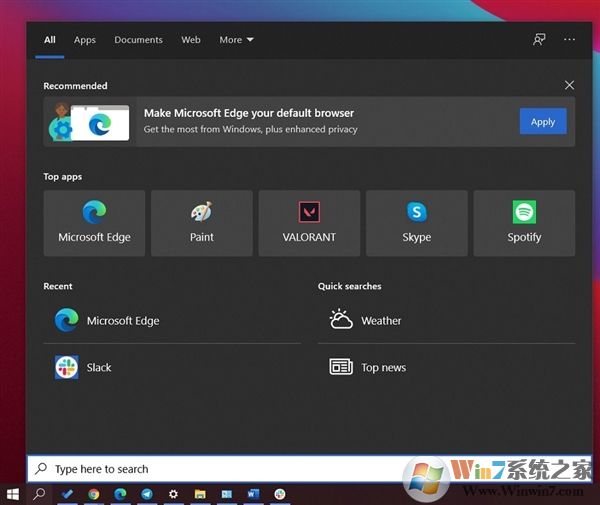
Task: Open Spotify from Top apps
Action: click(x=524, y=223)
